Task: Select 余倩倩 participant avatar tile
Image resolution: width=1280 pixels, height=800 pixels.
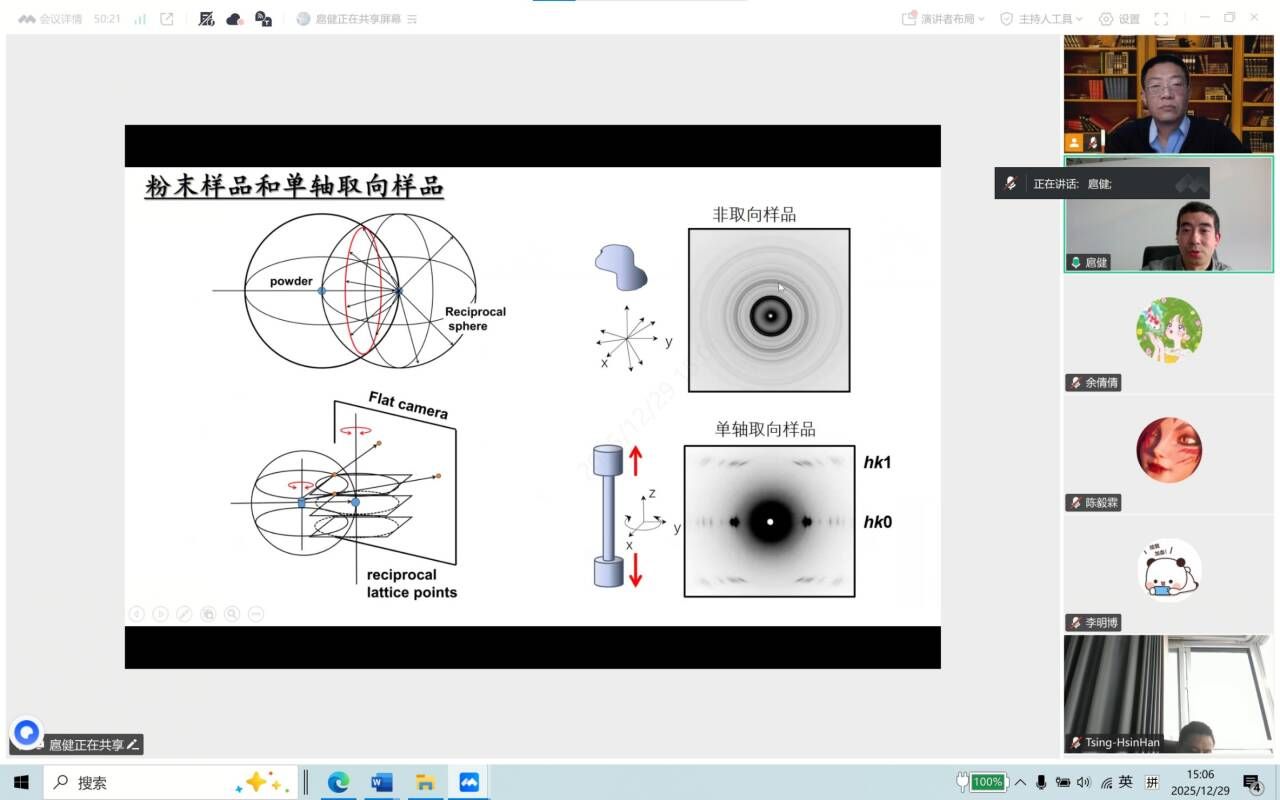Action: tap(1168, 331)
